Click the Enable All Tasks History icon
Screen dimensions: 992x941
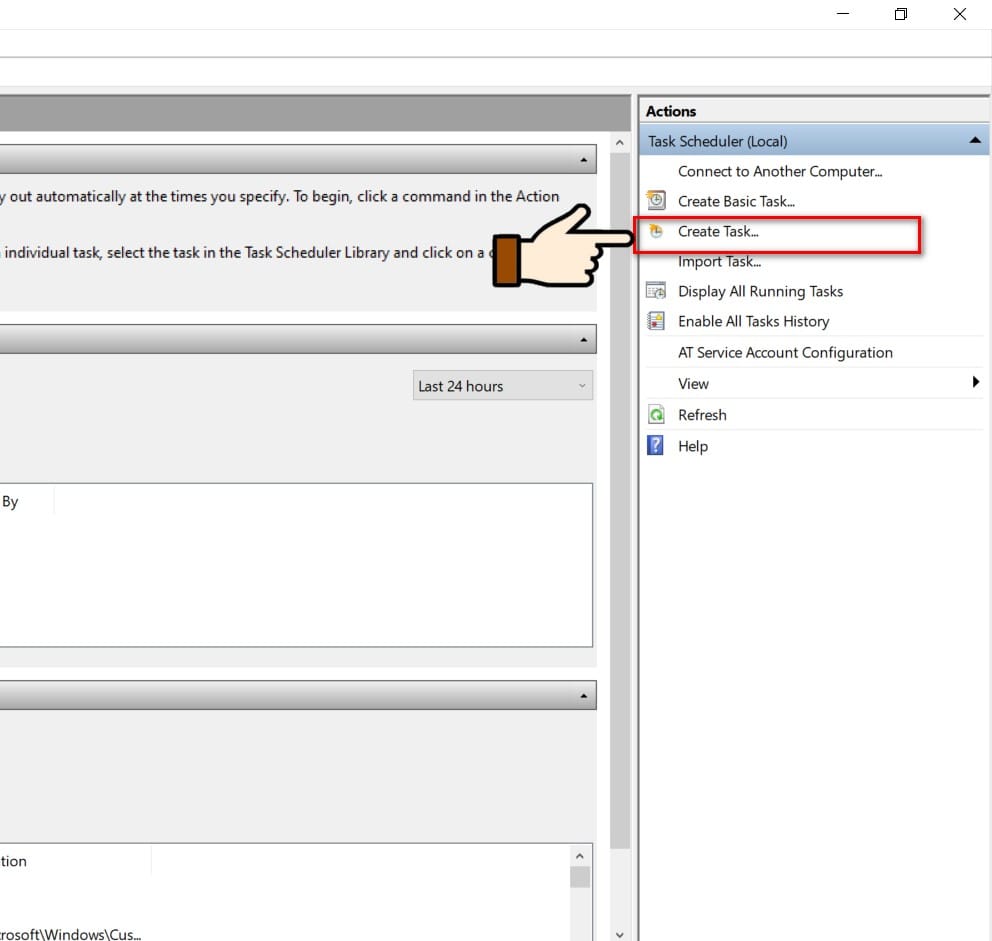click(x=656, y=321)
